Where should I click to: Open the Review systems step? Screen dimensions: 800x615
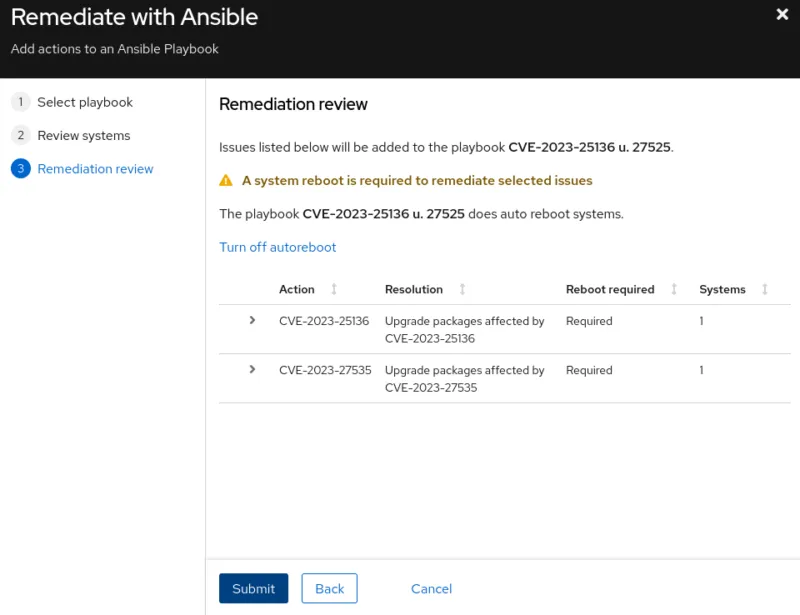coord(86,135)
